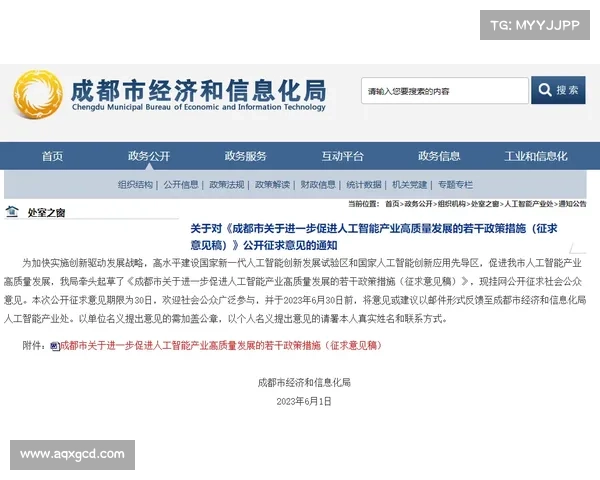Open the 首页 main navigation tab
The width and height of the screenshot is (600, 480).
pos(52,156)
